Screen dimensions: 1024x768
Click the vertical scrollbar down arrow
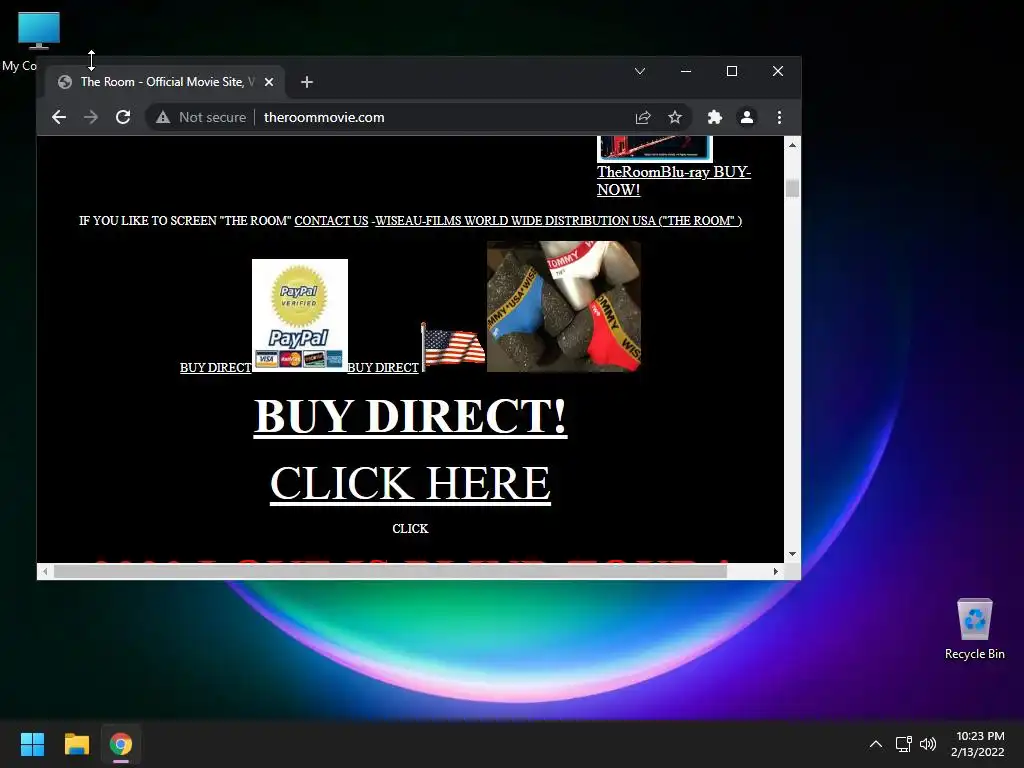tap(792, 554)
